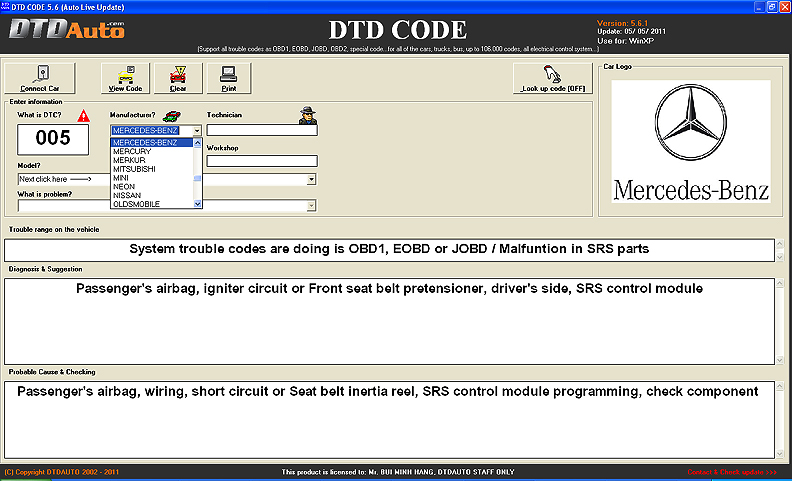This screenshot has height=481, width=792.
Task: Collapse the Manufacturer dropdown via its arrow
Action: click(197, 130)
